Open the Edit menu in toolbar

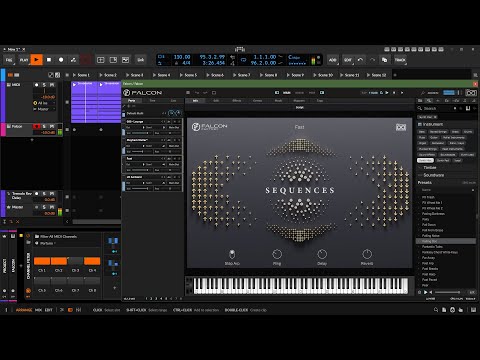coord(348,60)
